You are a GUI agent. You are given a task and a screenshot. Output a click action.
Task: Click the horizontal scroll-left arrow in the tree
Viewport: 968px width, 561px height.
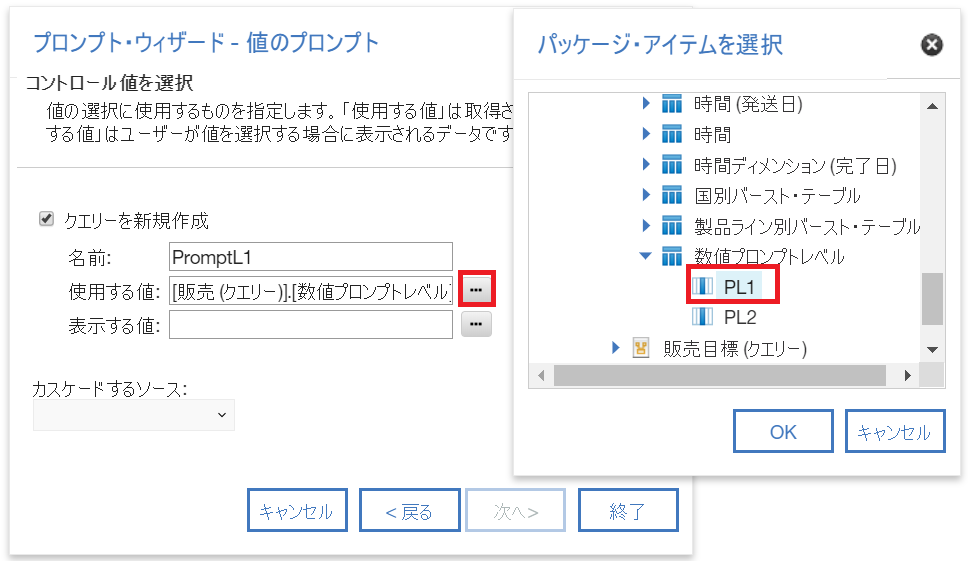point(541,375)
